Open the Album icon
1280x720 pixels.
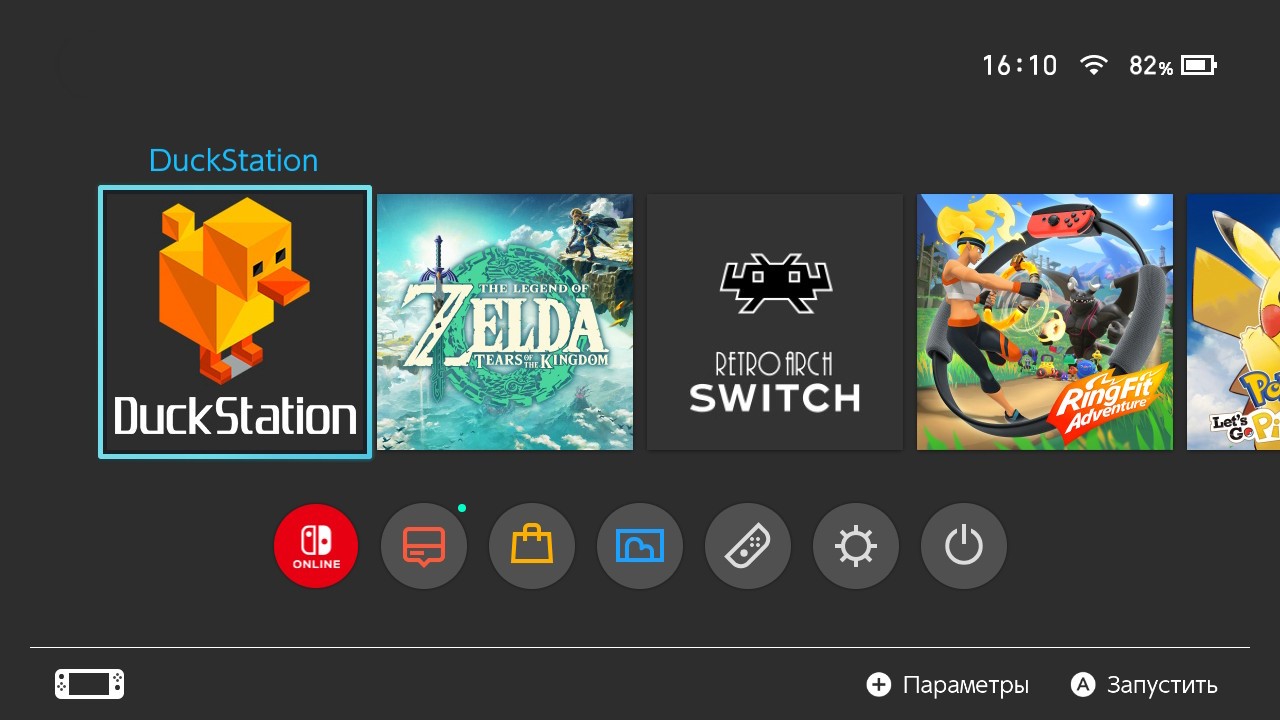640,546
